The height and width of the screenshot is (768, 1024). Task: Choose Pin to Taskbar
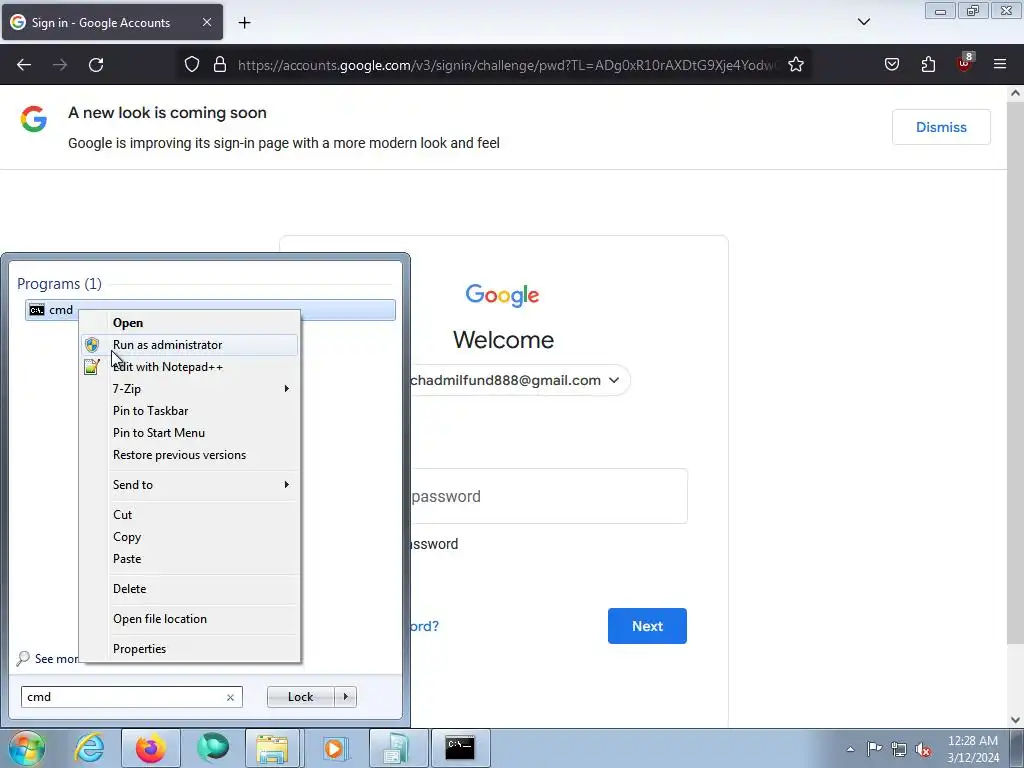tap(189, 411)
